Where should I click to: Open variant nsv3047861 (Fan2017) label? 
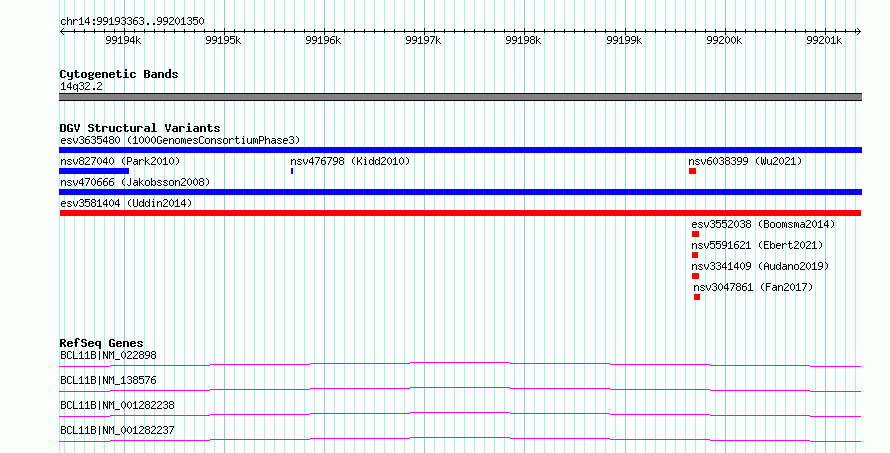[753, 287]
